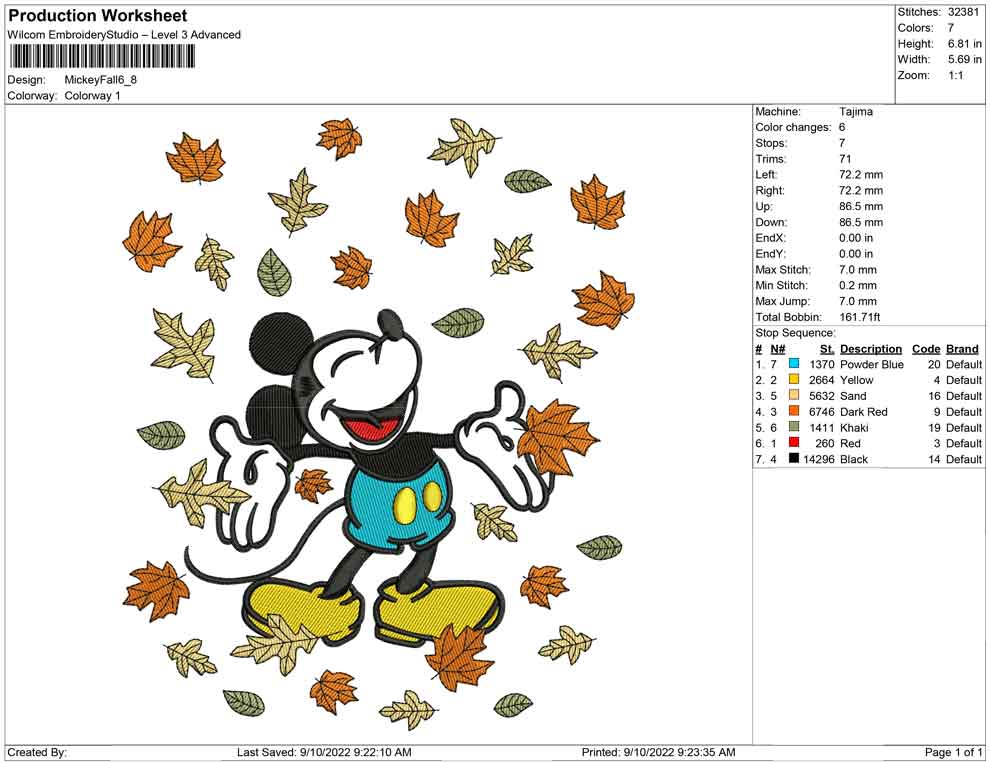The width and height of the screenshot is (990, 762).
Task: Click the stitches count '32381'
Action: [963, 12]
